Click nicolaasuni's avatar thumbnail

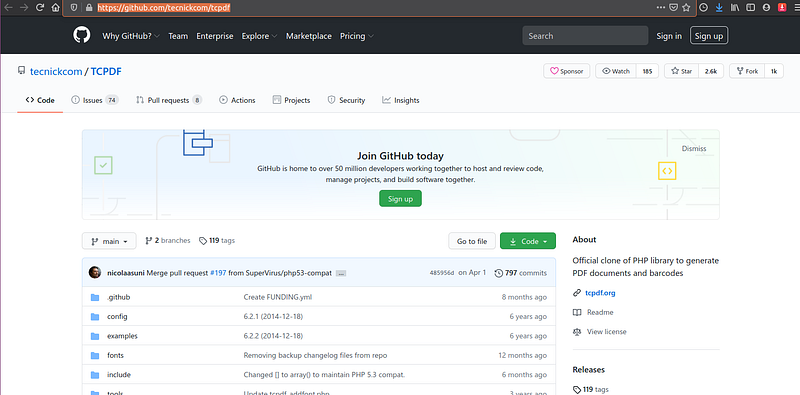point(95,273)
